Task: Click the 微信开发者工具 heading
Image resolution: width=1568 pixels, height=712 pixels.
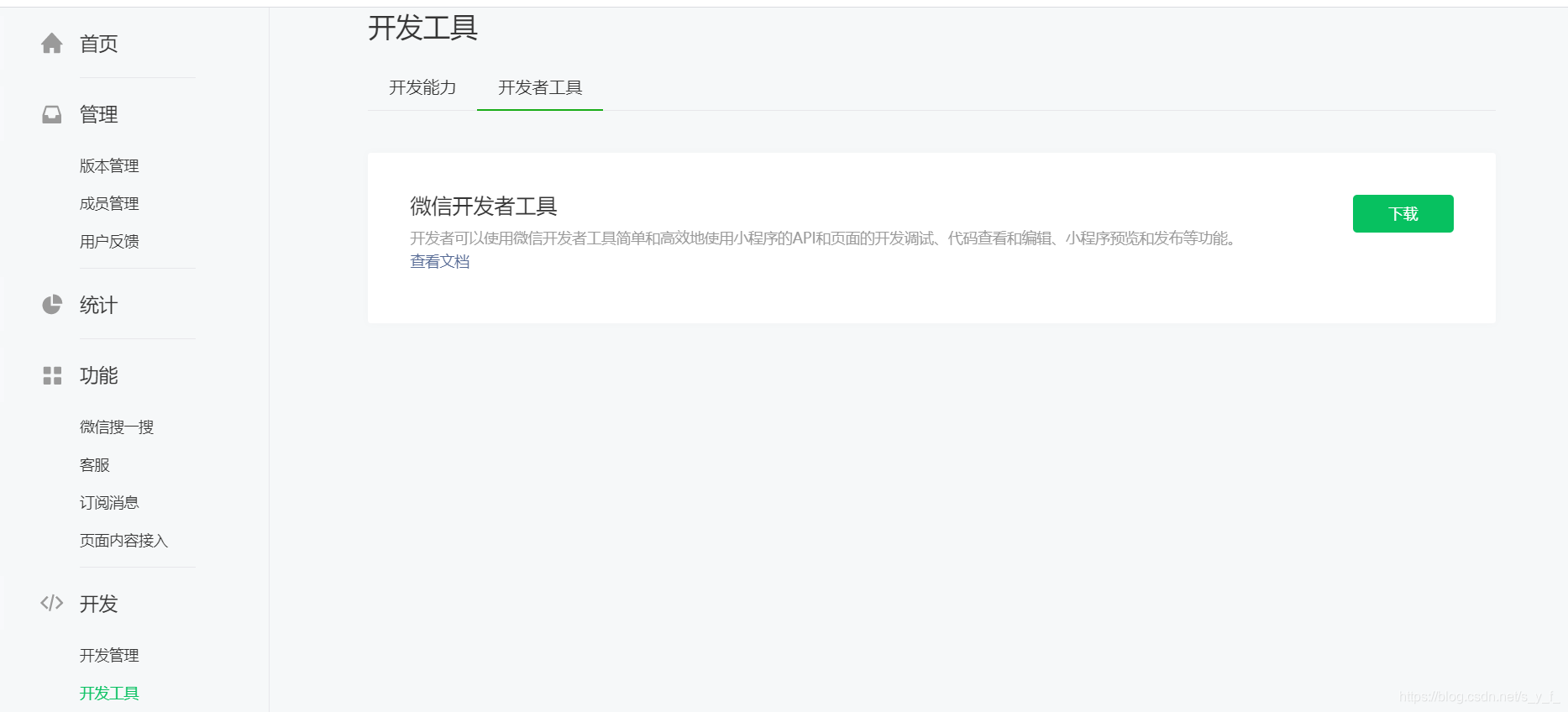Action: tap(484, 207)
